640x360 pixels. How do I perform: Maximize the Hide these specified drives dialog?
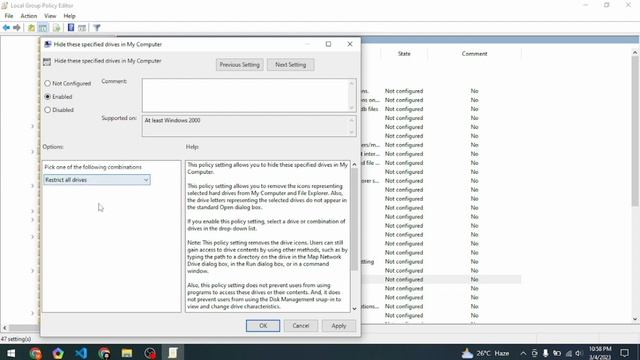tap(328, 44)
